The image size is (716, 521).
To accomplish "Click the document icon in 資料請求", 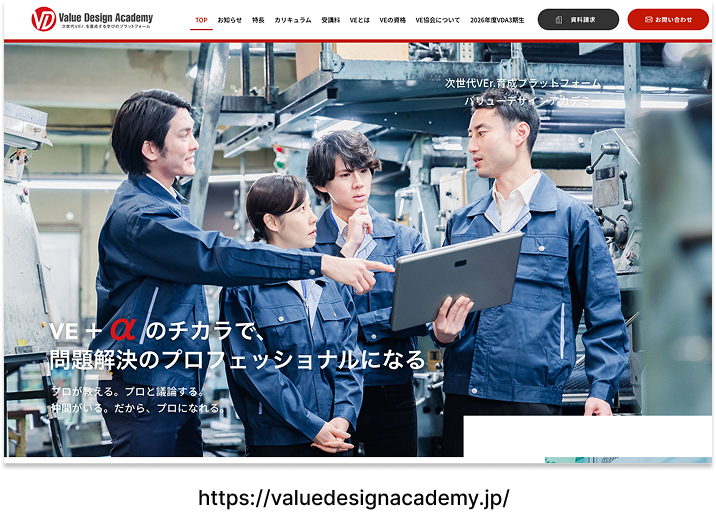I will 559,20.
